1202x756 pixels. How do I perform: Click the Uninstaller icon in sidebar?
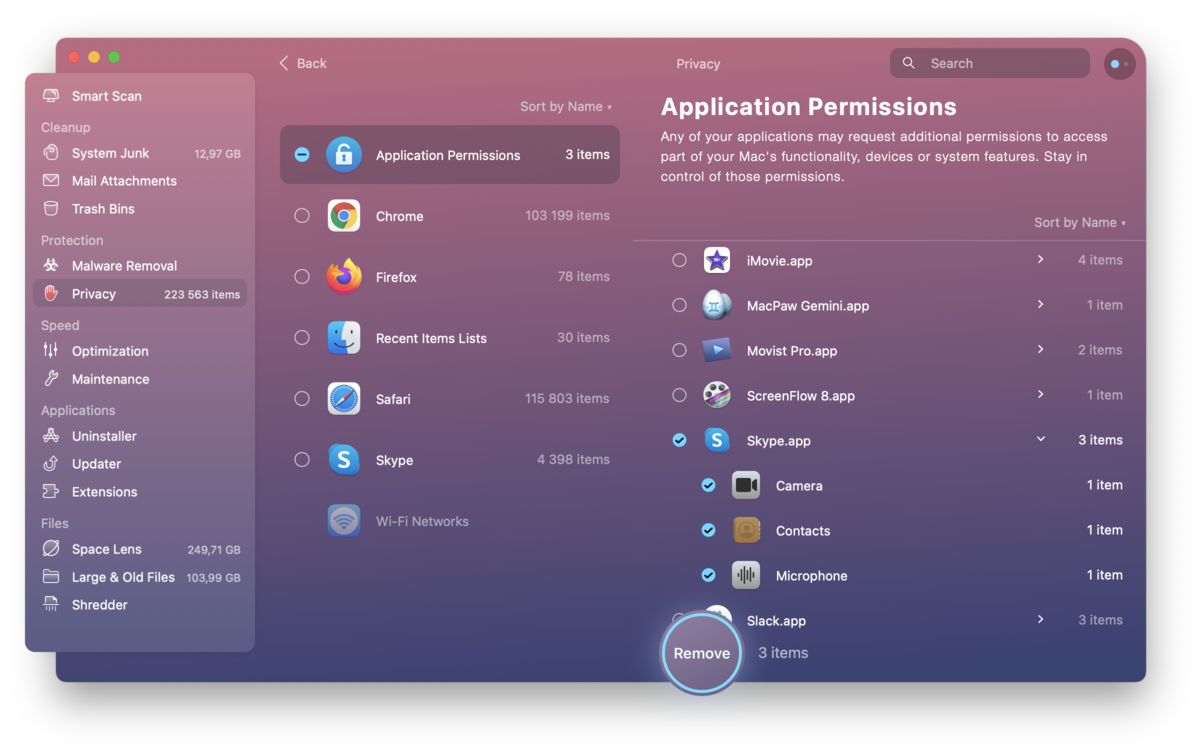51,436
